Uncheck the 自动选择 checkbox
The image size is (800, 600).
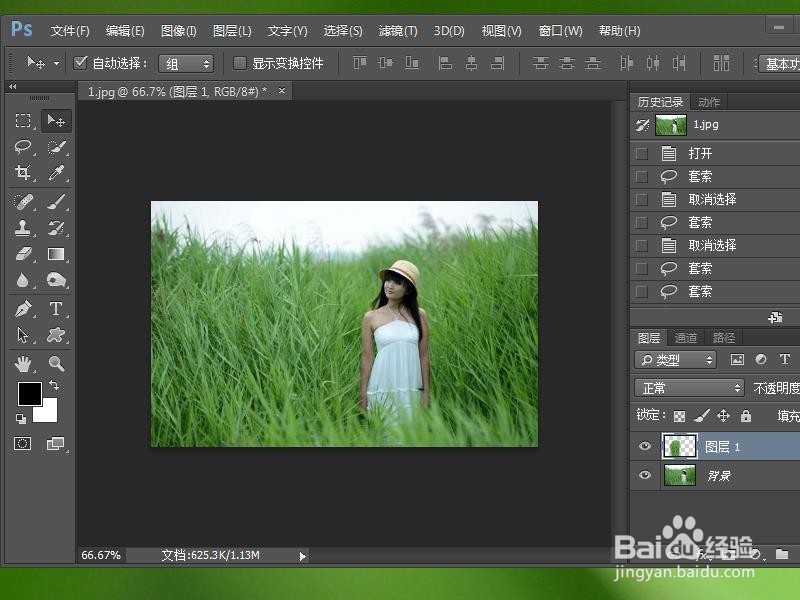click(80, 63)
